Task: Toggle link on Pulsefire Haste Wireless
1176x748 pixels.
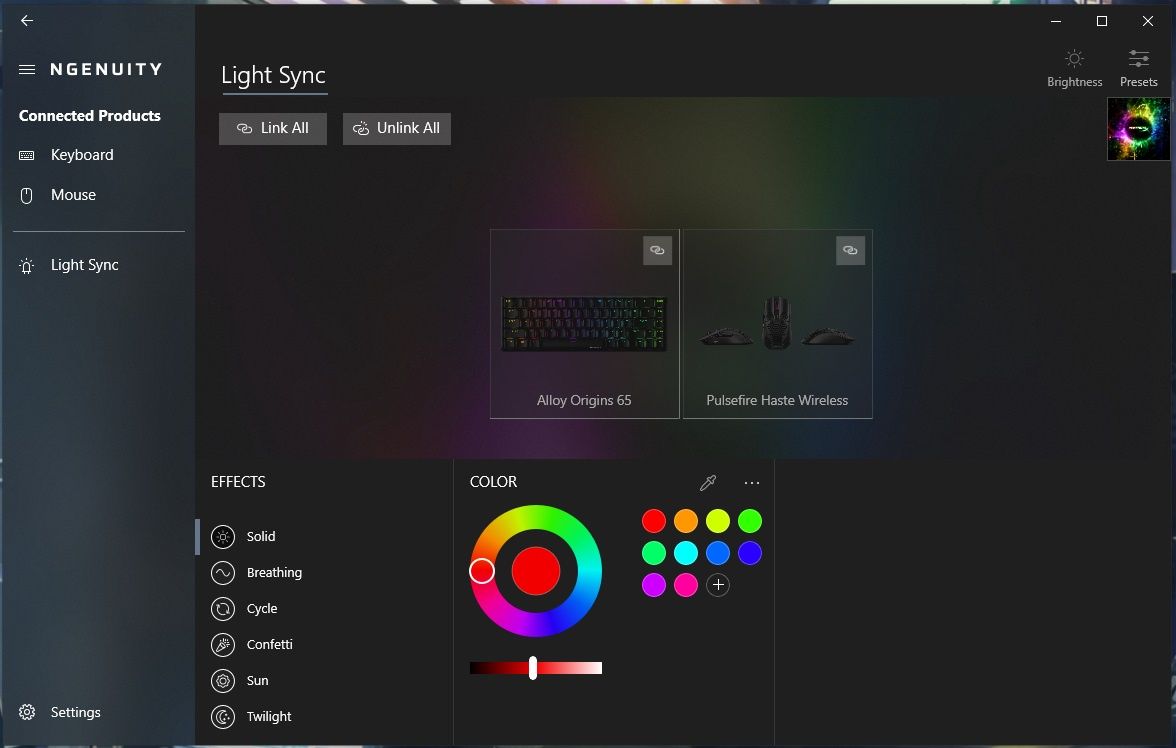Action: point(850,251)
